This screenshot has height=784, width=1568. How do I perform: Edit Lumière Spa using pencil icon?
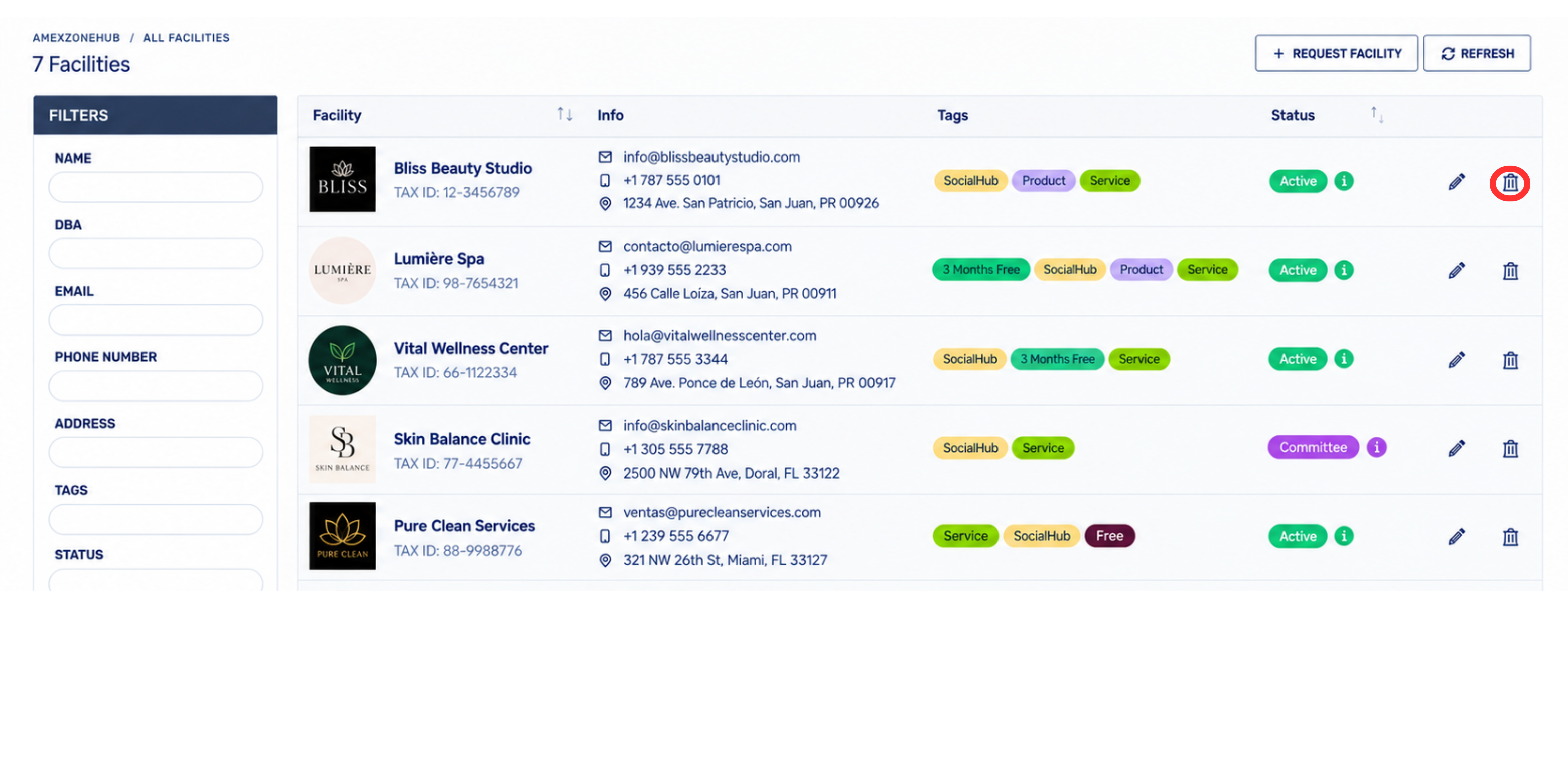click(1456, 270)
